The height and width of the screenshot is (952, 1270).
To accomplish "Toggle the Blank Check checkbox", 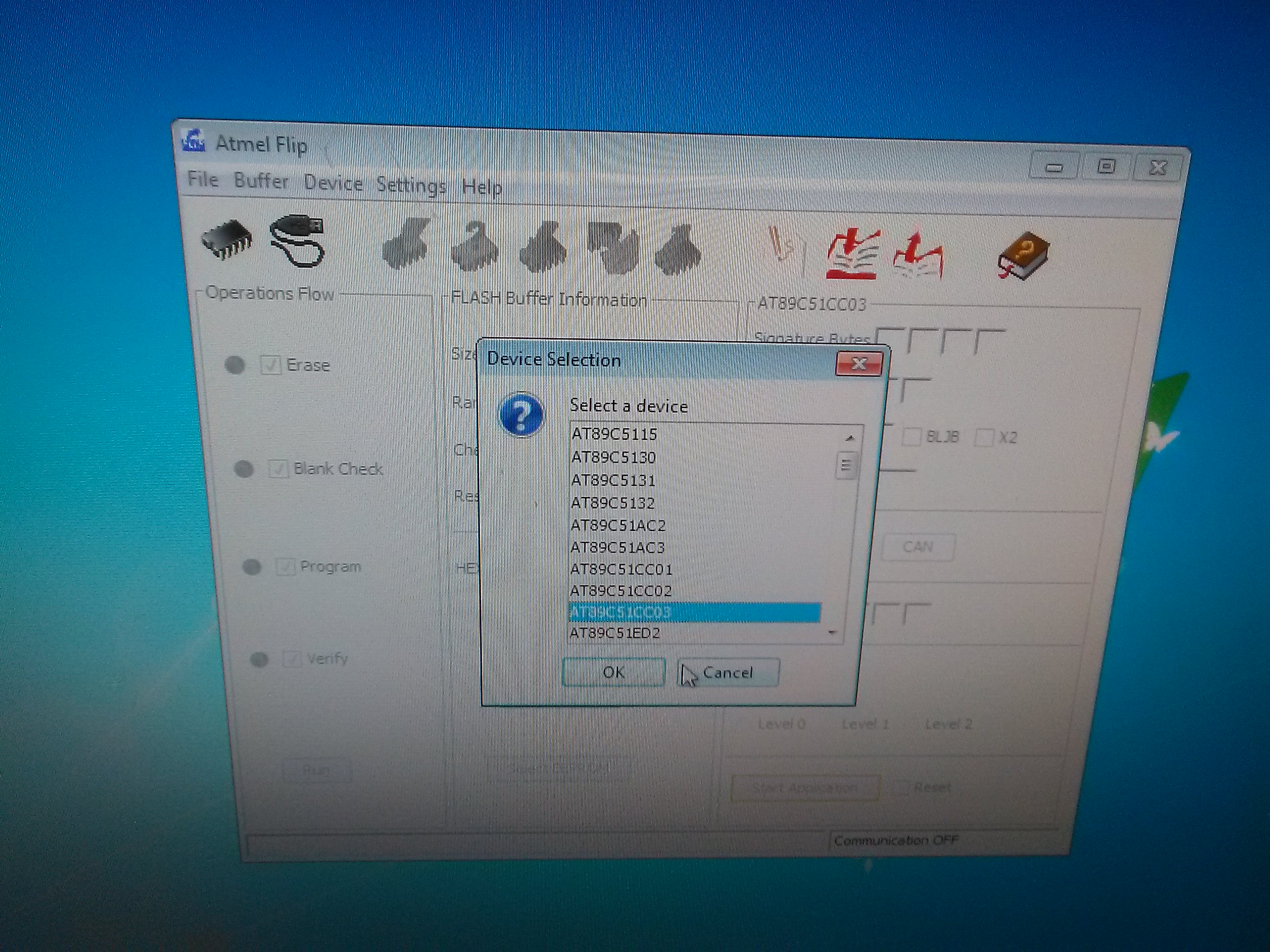I will tap(278, 469).
